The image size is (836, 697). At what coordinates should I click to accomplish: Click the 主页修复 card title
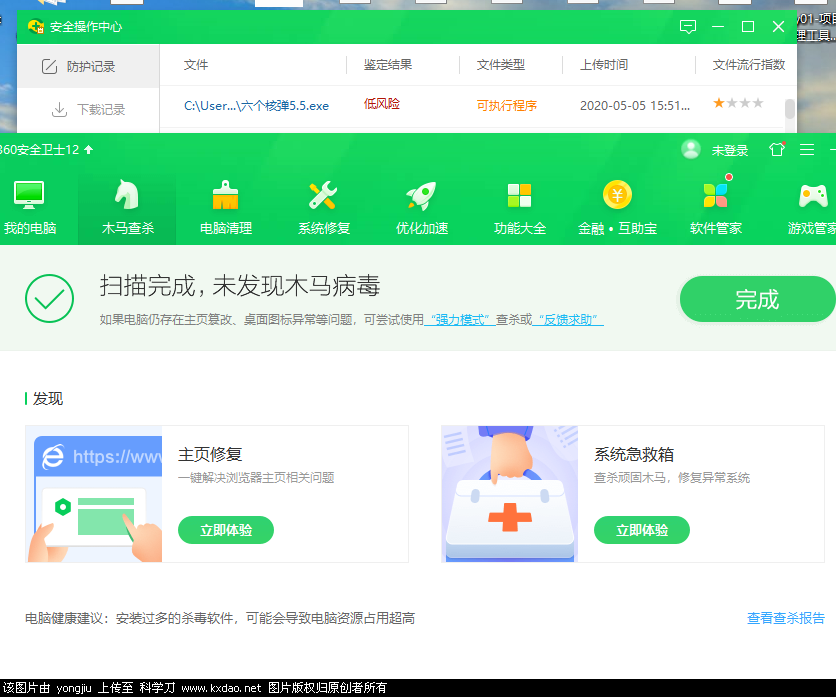[x=210, y=454]
